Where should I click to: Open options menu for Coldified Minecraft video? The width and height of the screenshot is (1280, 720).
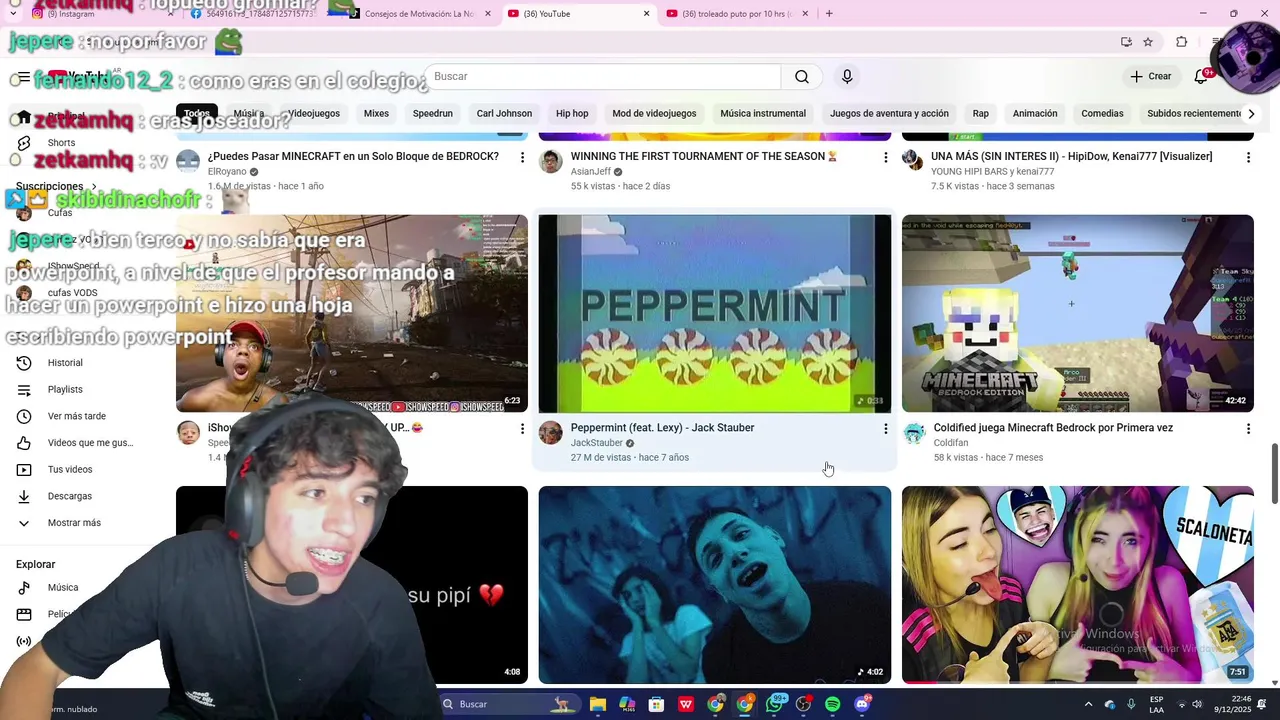pos(1248,428)
